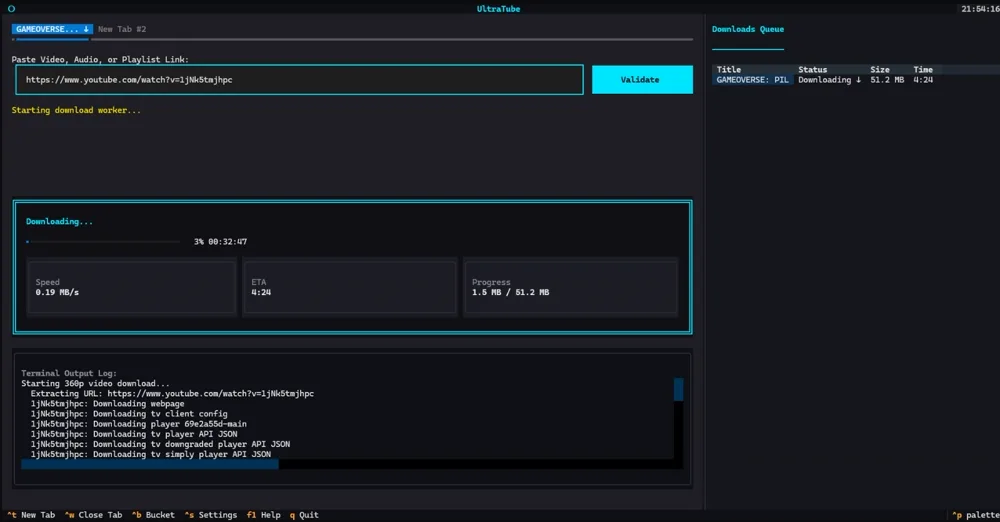The width and height of the screenshot is (1000, 522).
Task: Click q Quit in the footer
Action: pos(304,515)
